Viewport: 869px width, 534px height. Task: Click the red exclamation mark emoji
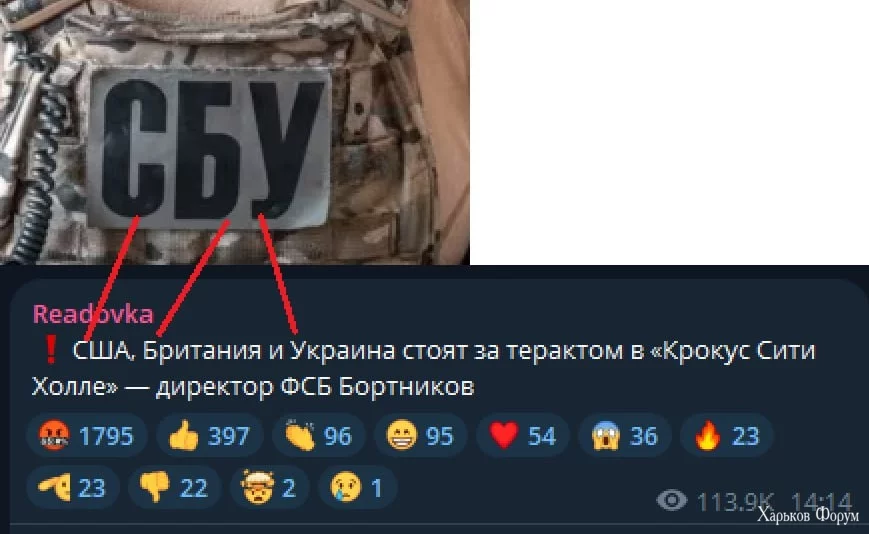click(x=50, y=350)
